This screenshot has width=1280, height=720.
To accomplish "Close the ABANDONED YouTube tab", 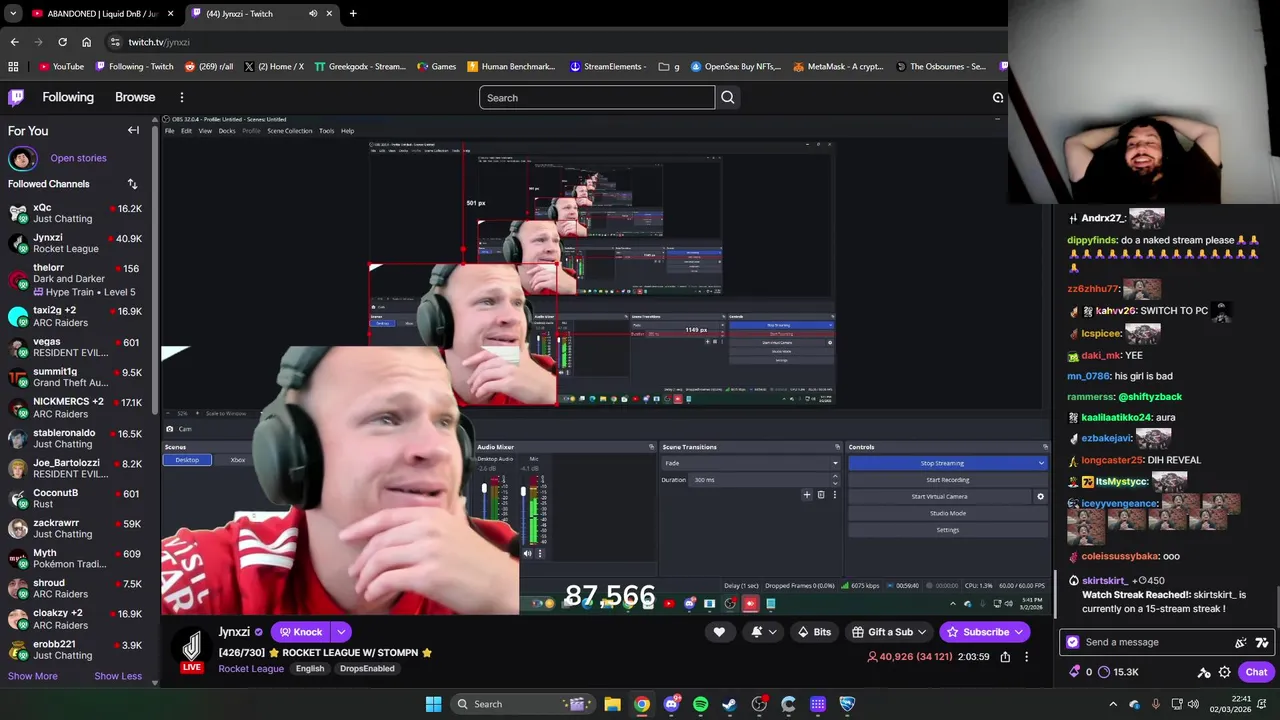I will pos(170,14).
